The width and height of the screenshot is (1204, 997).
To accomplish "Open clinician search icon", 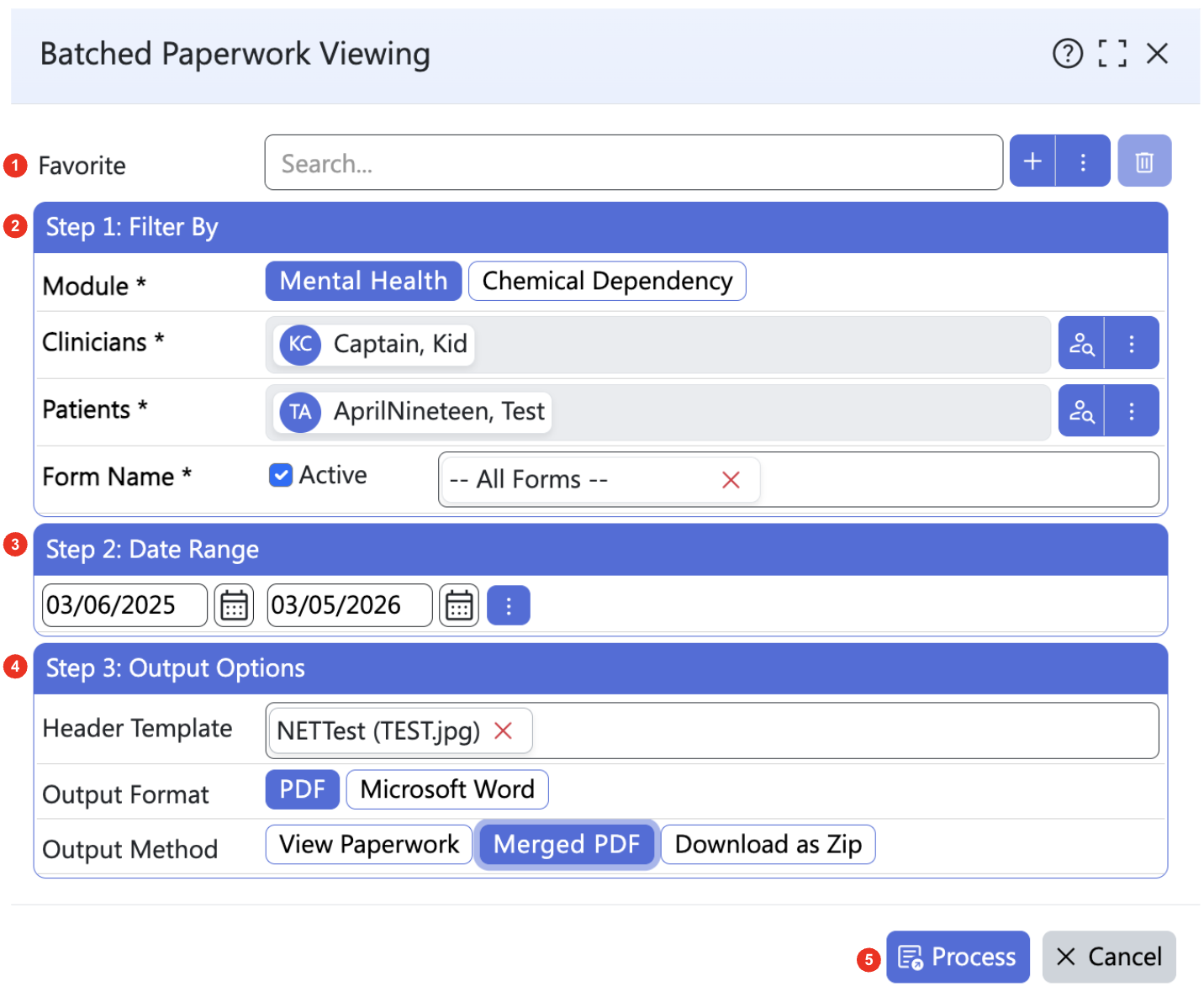I will (1081, 343).
